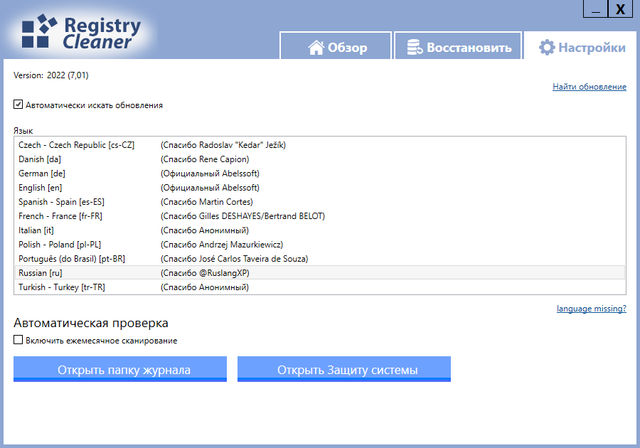Select Português (do Brasil) [pt-BR] language
The height and width of the screenshot is (448, 640).
click(320, 259)
